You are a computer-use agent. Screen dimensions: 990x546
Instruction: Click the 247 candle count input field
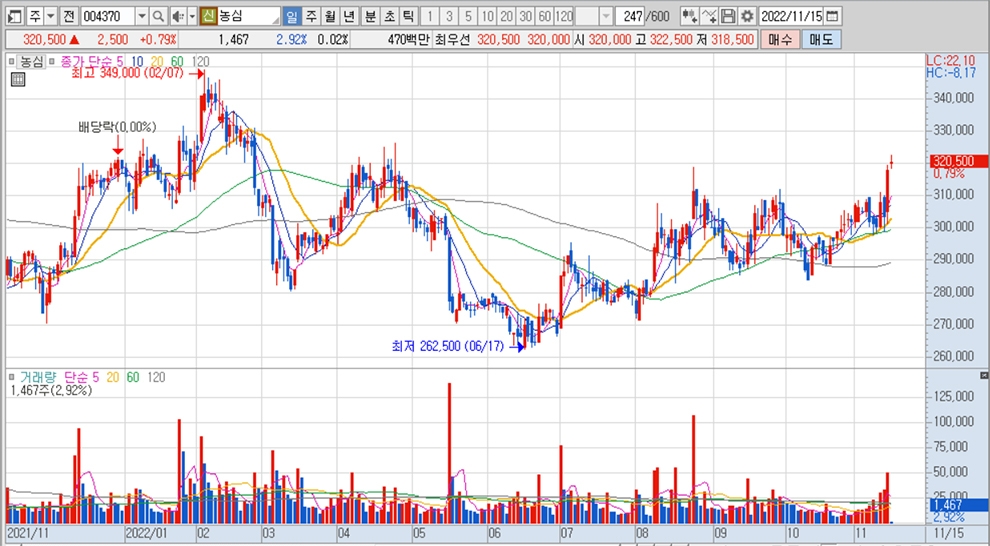[630, 17]
